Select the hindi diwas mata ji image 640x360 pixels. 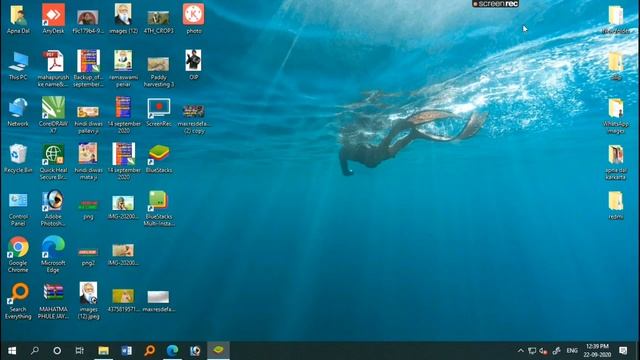pyautogui.click(x=88, y=162)
